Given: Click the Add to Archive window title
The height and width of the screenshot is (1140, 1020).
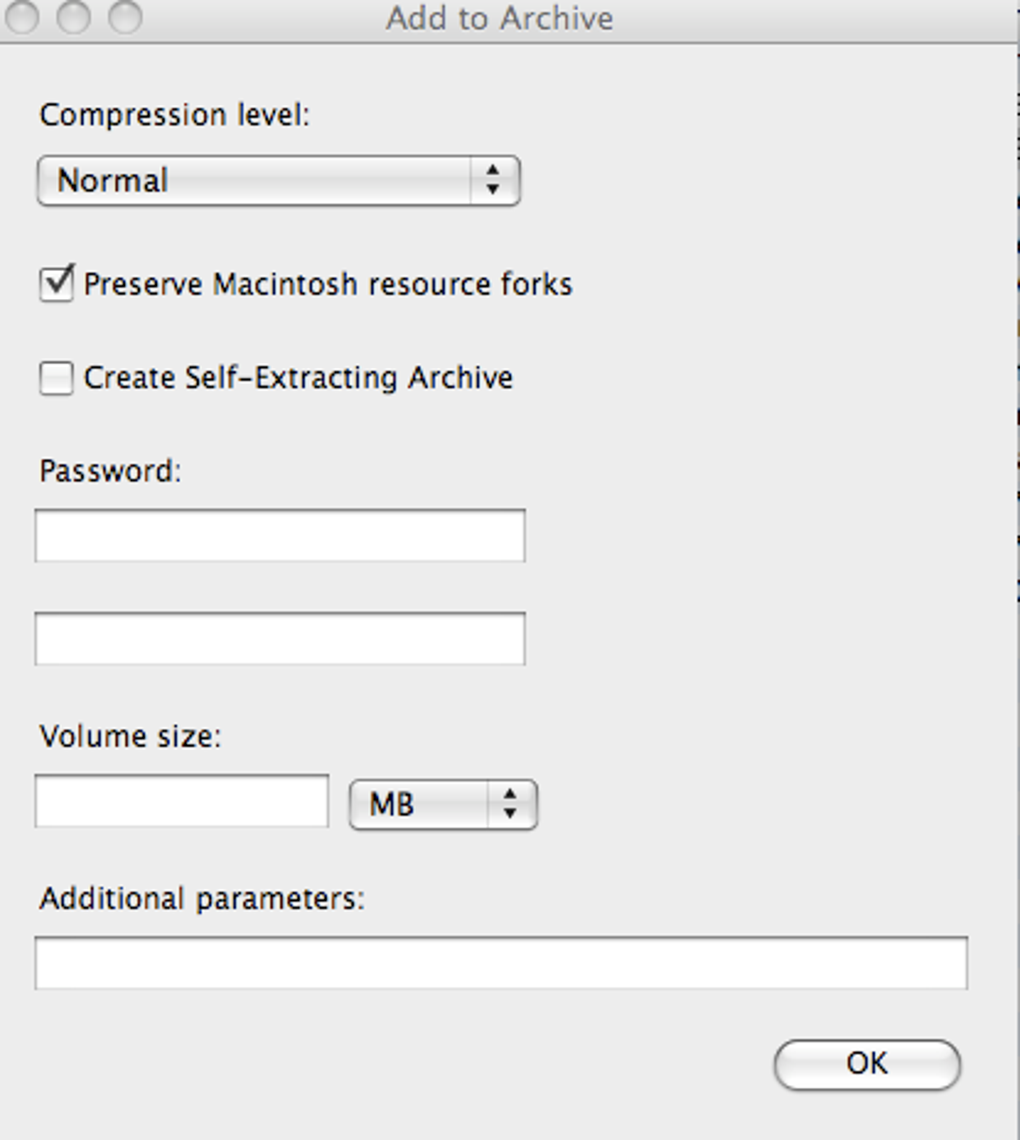Looking at the screenshot, I should pos(500,18).
